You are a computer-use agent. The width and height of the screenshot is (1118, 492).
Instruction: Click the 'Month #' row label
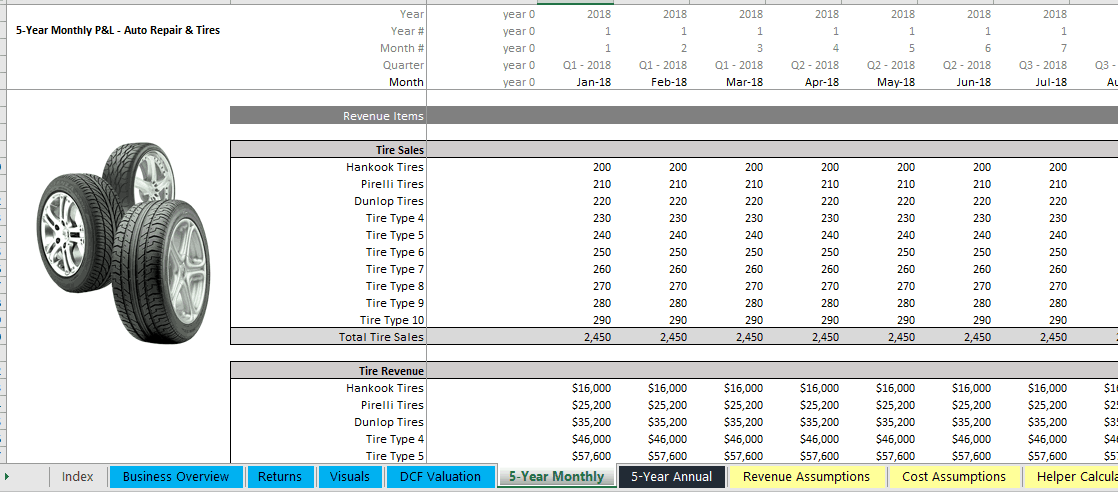[402, 48]
